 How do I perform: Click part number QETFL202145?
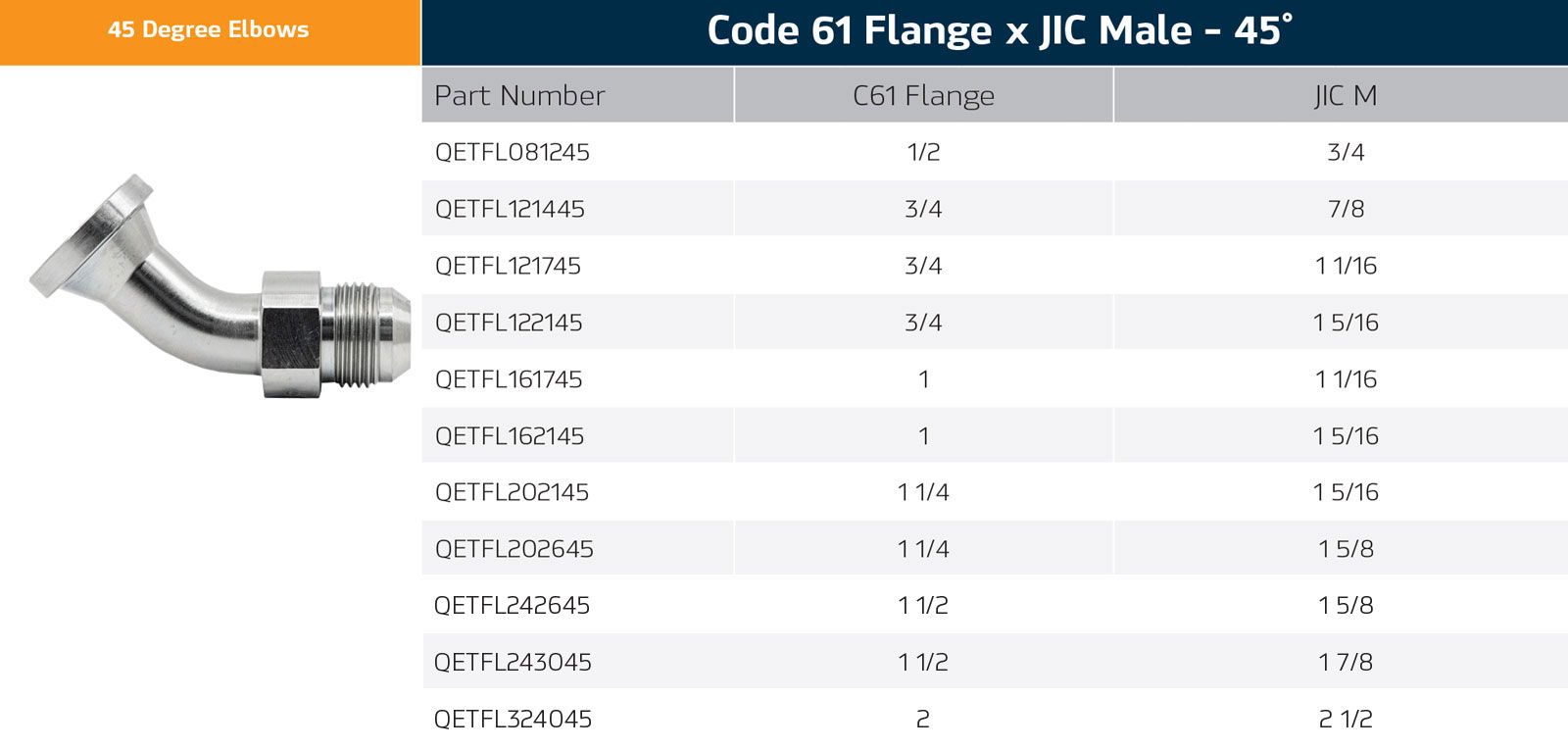coord(512,492)
